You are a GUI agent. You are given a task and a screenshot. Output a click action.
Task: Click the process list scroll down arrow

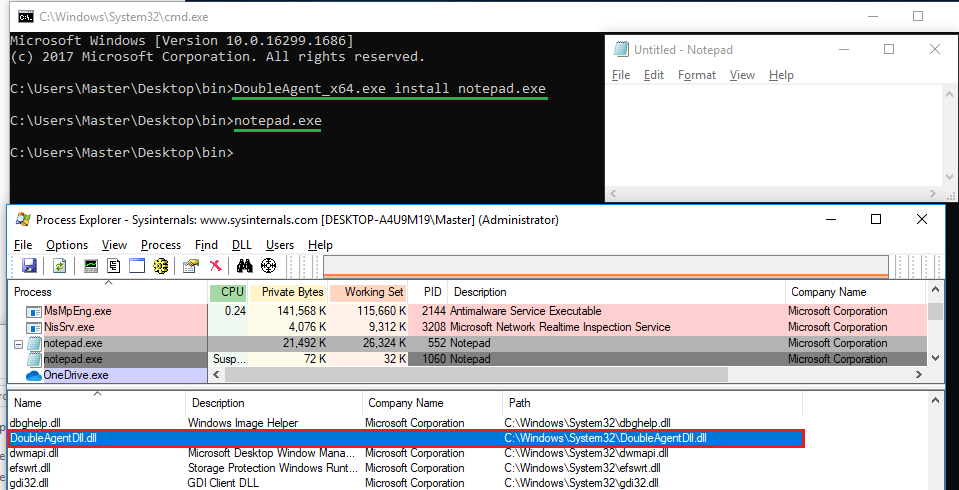[936, 358]
